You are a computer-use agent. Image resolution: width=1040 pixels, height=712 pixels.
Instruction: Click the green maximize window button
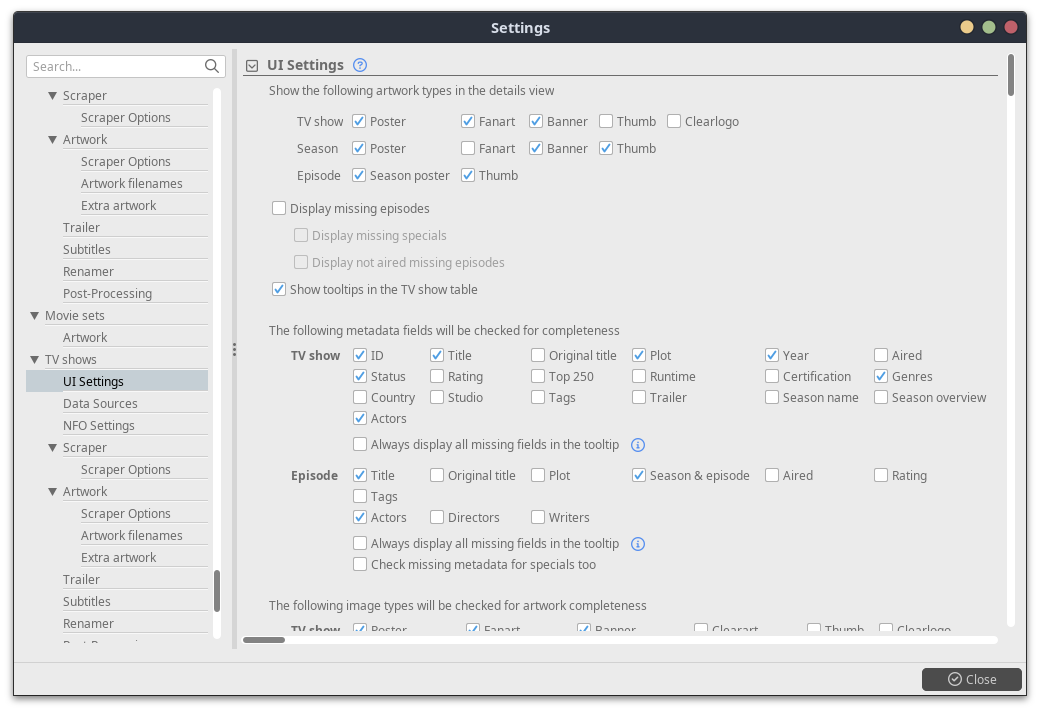click(989, 28)
